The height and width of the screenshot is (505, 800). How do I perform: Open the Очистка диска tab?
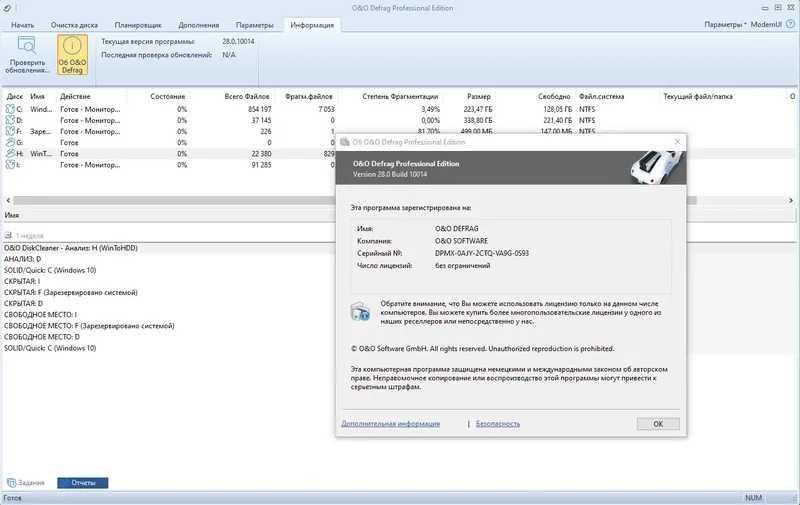(x=74, y=24)
